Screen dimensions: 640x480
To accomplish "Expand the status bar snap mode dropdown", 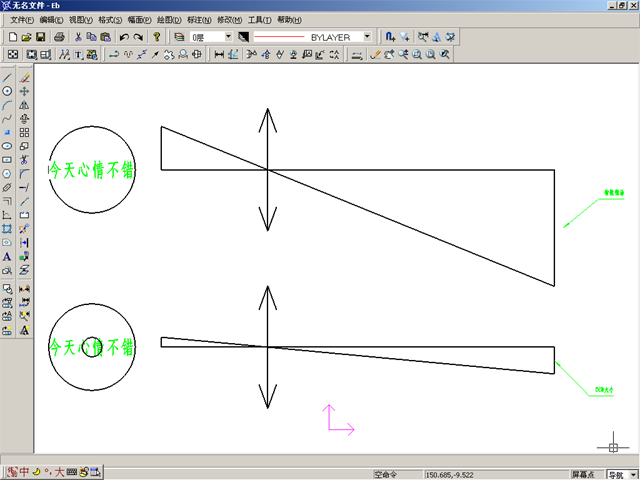I will (x=633, y=475).
